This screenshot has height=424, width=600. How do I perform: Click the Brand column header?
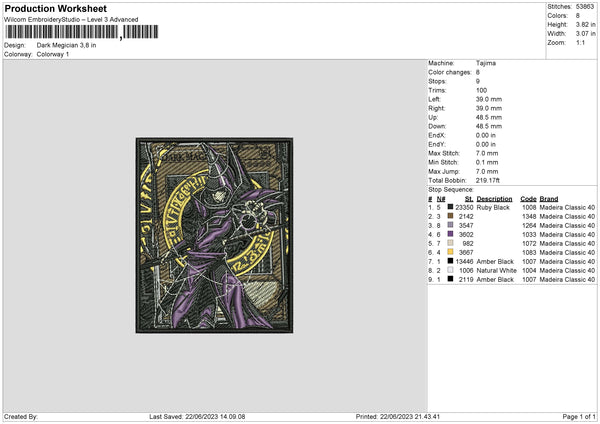[549, 199]
